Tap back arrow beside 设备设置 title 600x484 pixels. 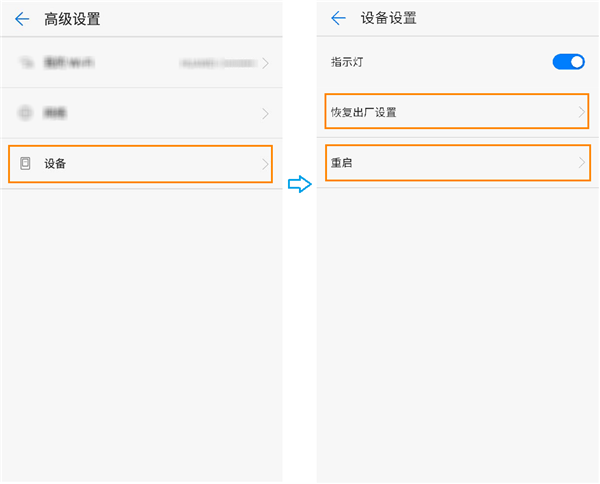click(338, 18)
